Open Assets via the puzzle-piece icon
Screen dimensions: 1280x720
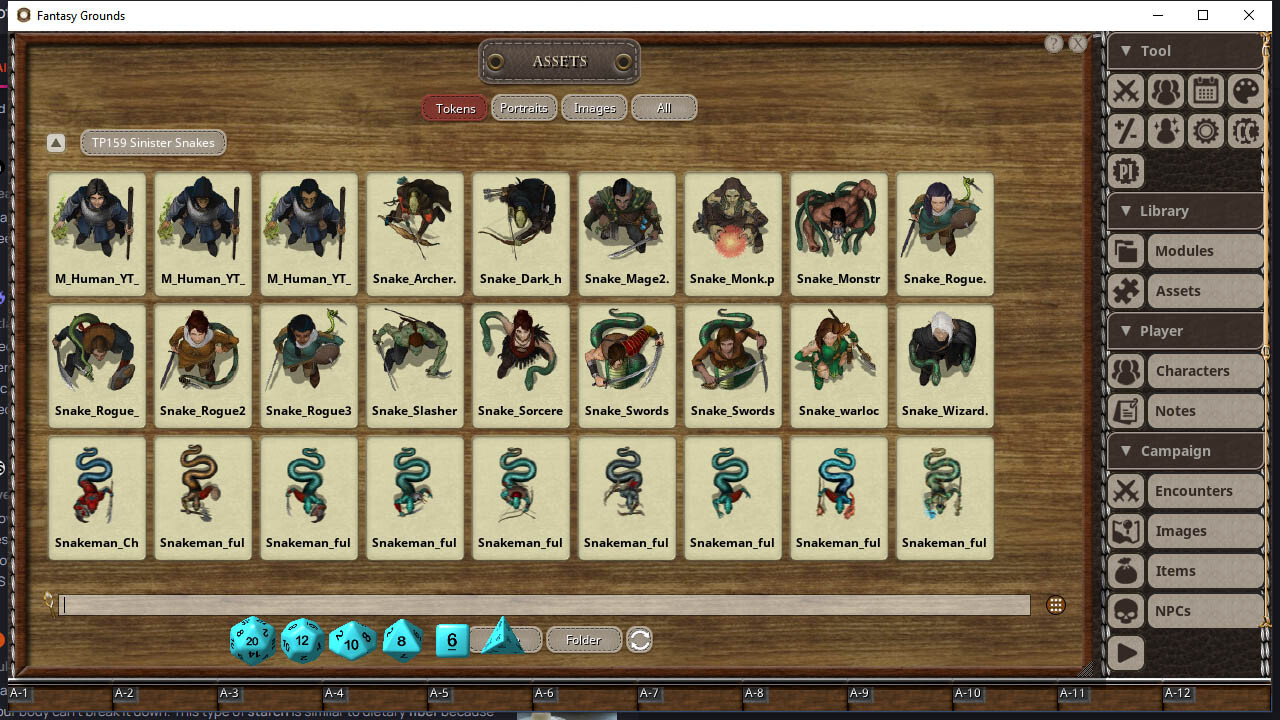tap(1126, 291)
